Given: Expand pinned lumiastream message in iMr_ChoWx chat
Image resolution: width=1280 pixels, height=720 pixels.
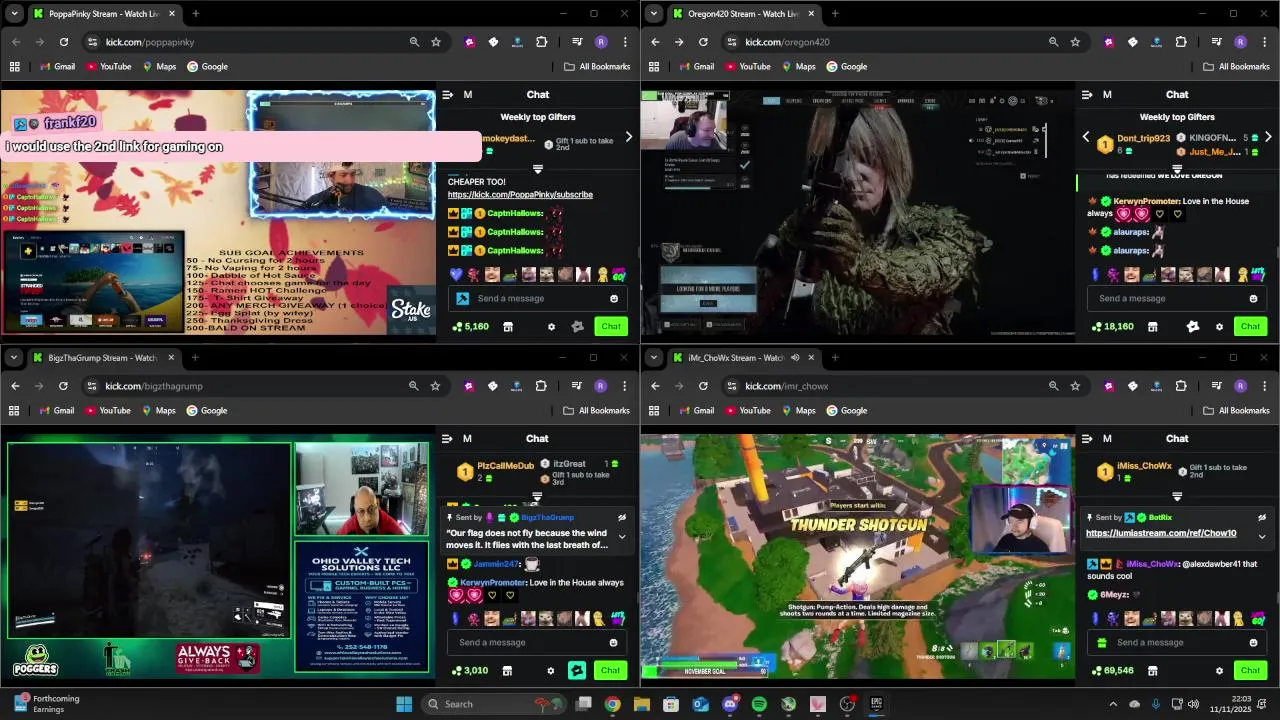Looking at the screenshot, I should [1261, 536].
